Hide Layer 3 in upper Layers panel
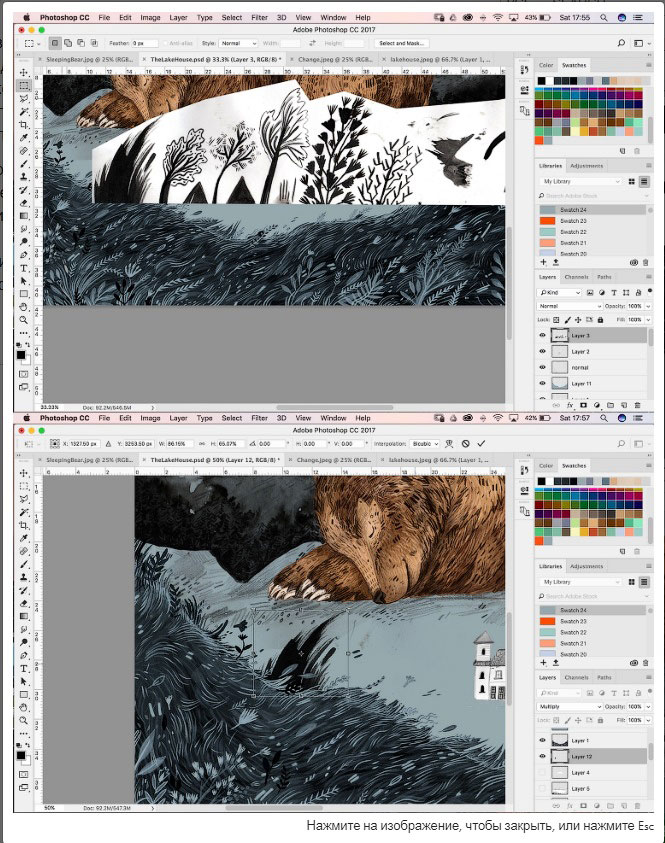 542,335
